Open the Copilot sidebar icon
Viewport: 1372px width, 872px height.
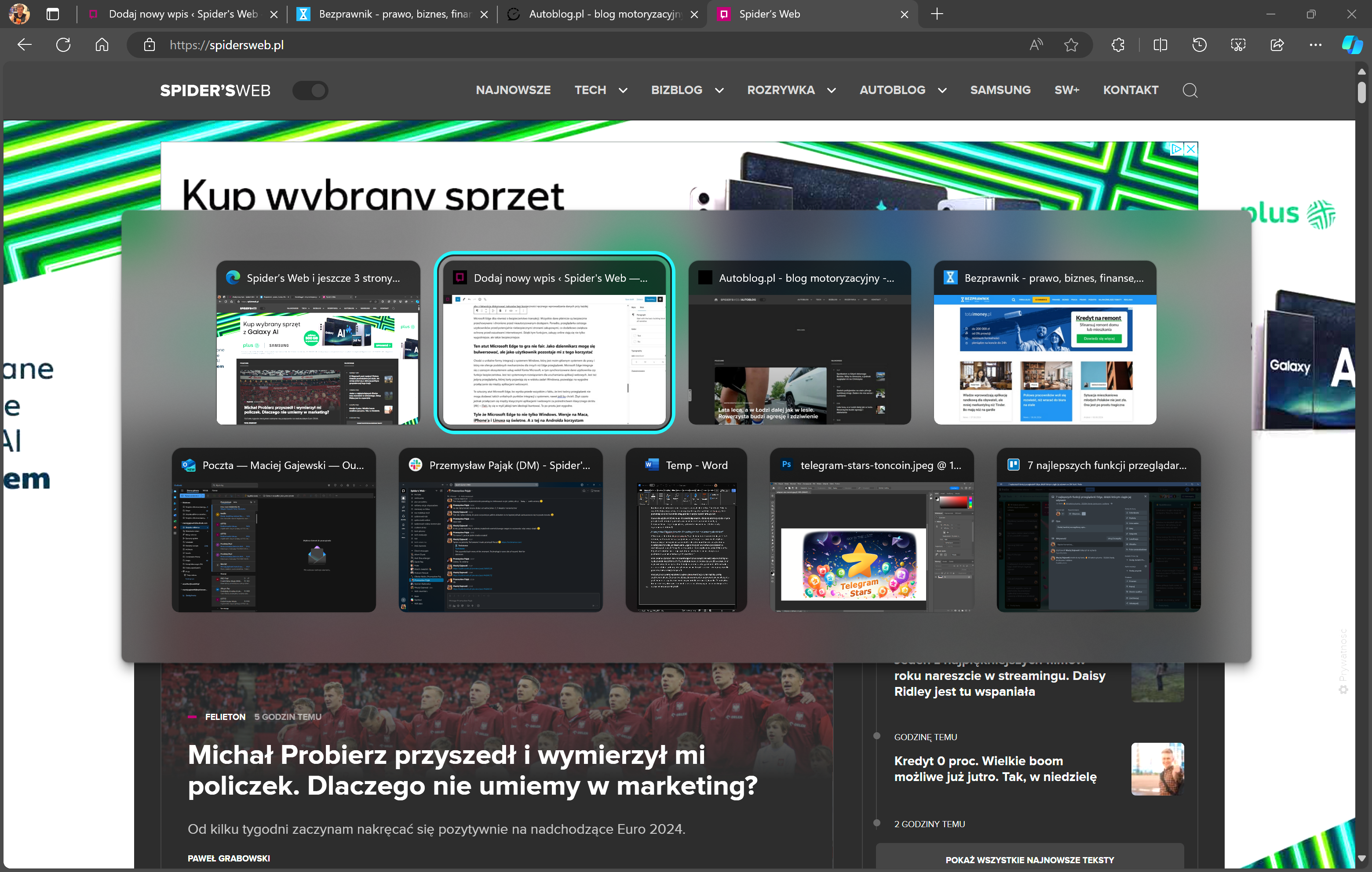[1351, 44]
